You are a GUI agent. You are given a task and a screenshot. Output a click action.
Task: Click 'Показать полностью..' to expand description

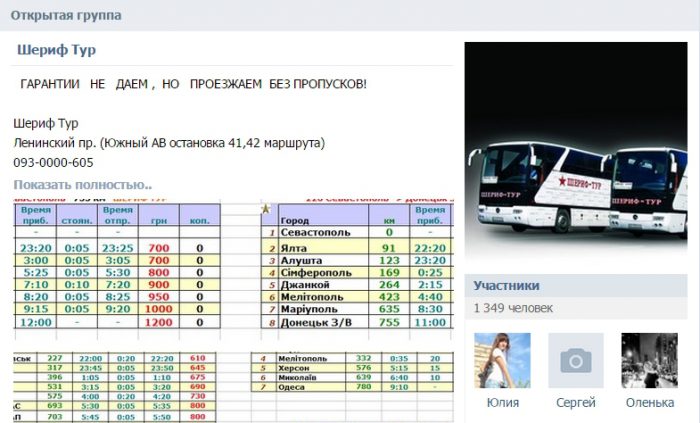tap(83, 184)
